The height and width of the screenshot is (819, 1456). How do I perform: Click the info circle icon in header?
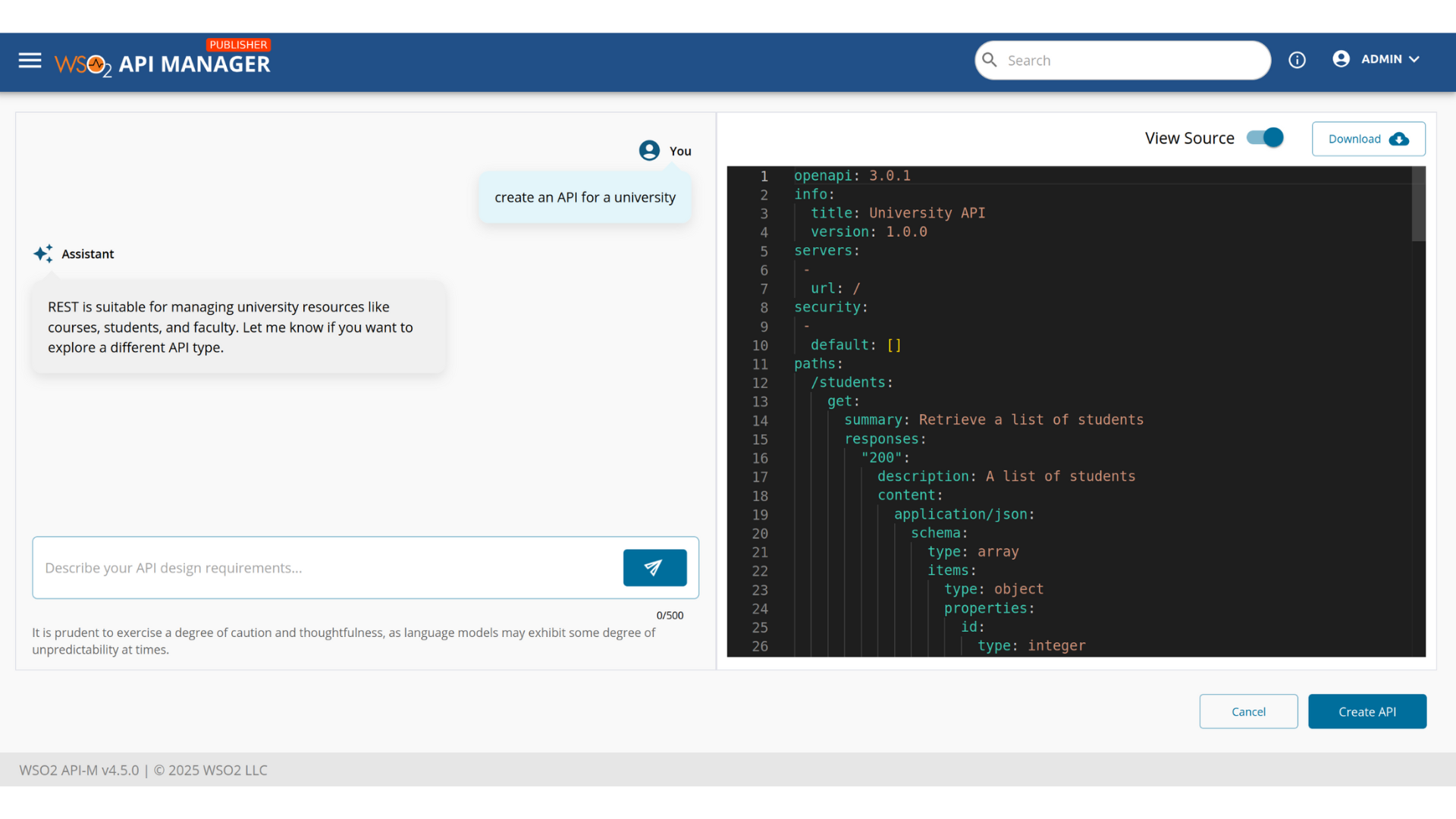pos(1297,60)
